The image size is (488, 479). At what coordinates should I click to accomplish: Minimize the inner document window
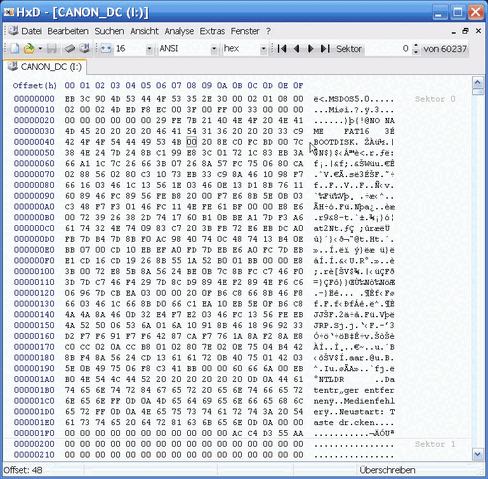(x=453, y=31)
